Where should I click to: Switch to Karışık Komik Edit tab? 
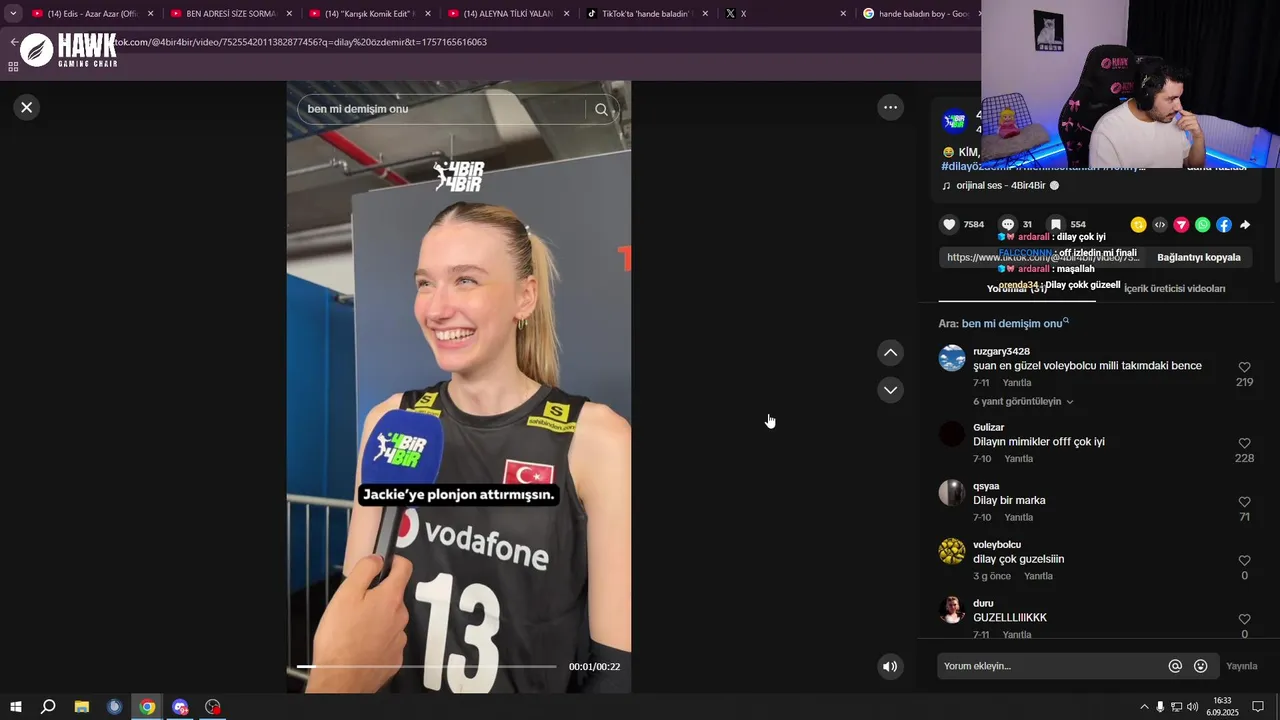(368, 14)
